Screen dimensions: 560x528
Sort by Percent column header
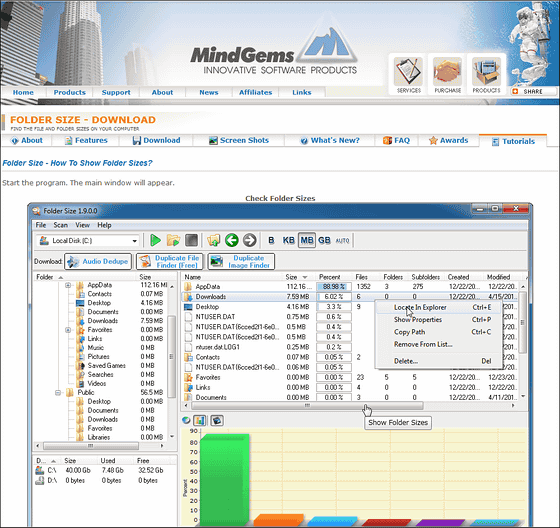(x=330, y=277)
